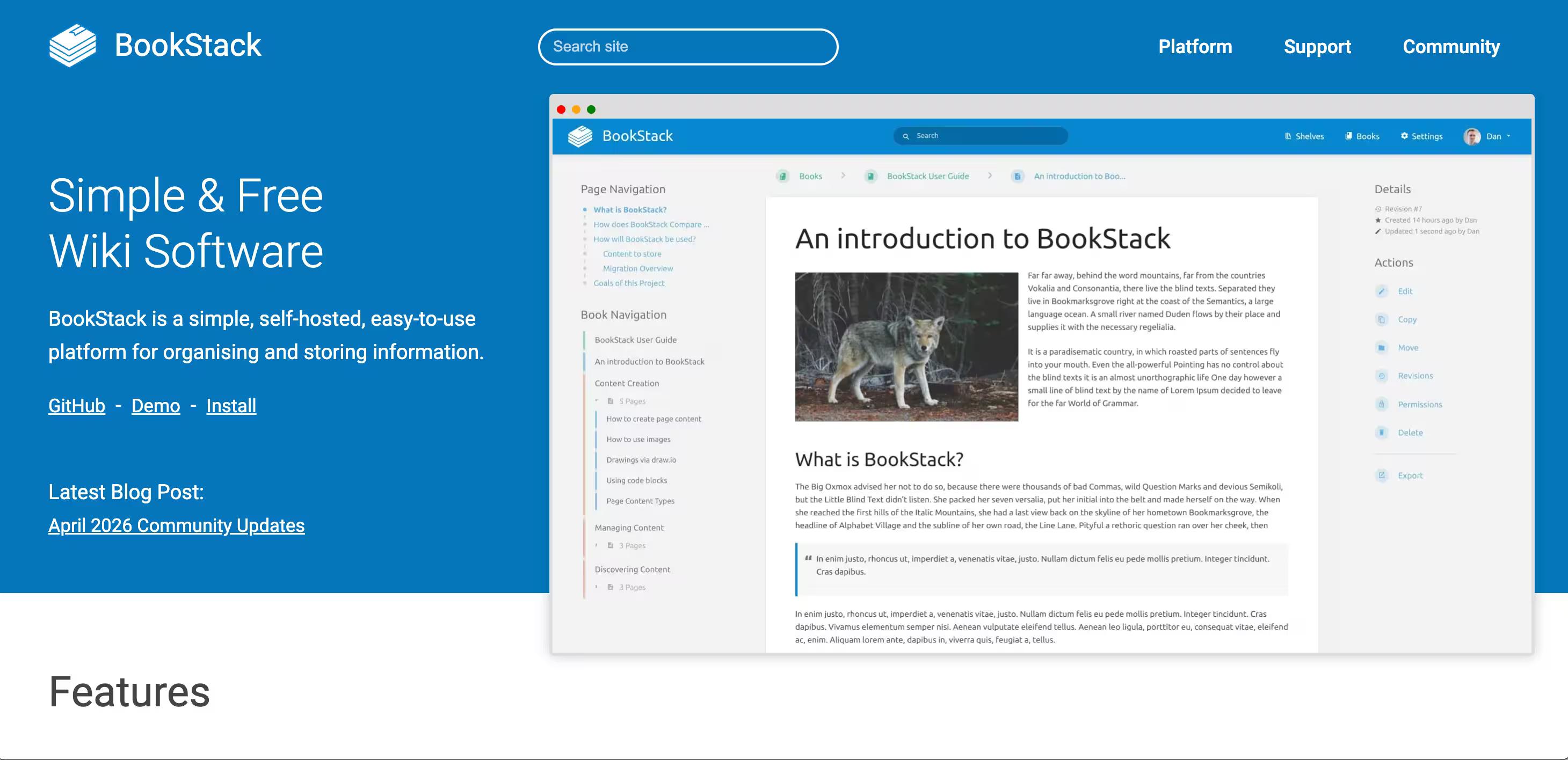Viewport: 1568px width, 760px height.
Task: Click the blue page icon in the breadcrumb
Action: click(1018, 177)
